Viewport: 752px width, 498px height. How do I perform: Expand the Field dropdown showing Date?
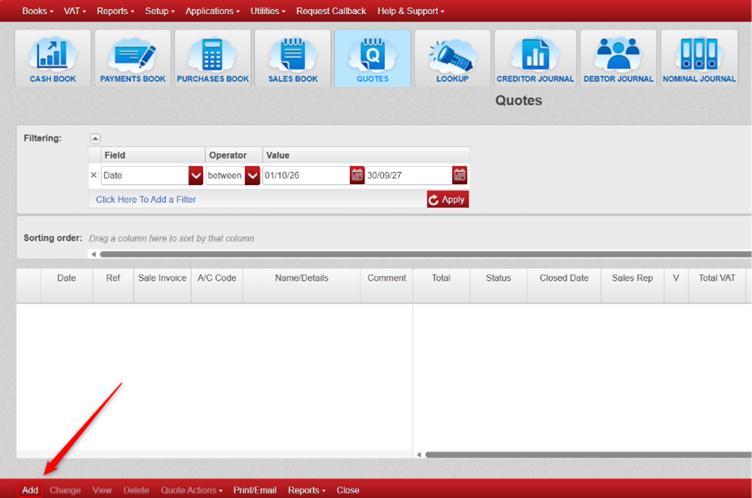pos(196,175)
